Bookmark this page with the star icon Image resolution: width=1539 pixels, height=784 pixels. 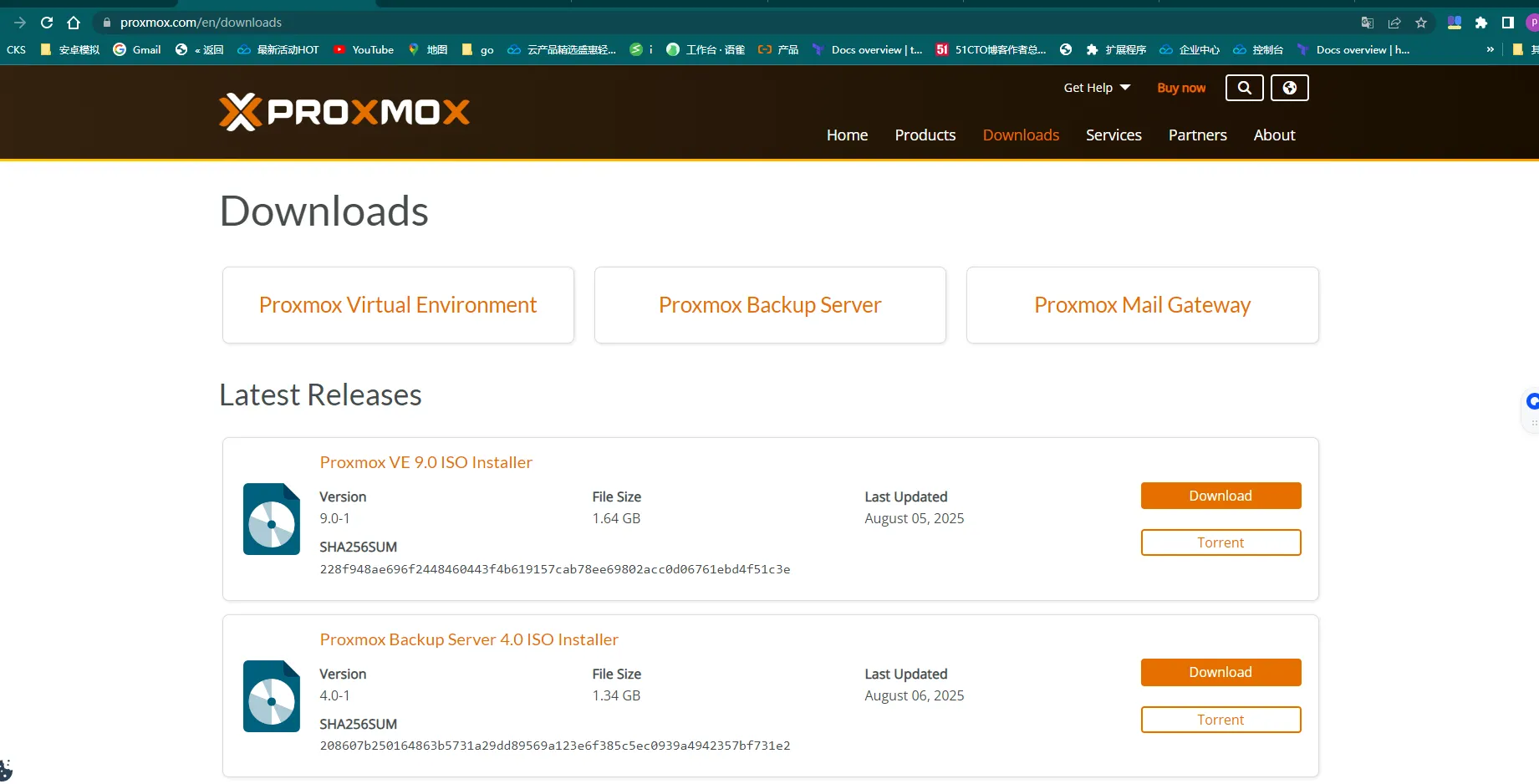pos(1421,23)
